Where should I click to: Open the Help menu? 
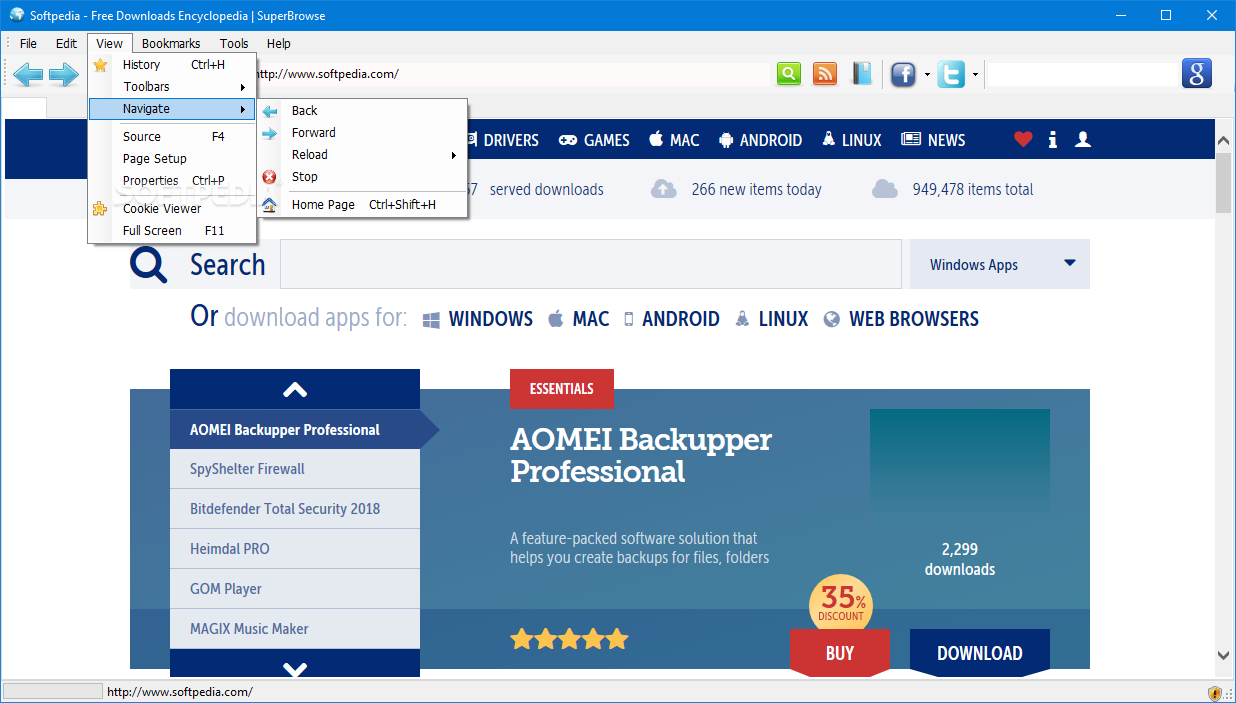tap(279, 43)
